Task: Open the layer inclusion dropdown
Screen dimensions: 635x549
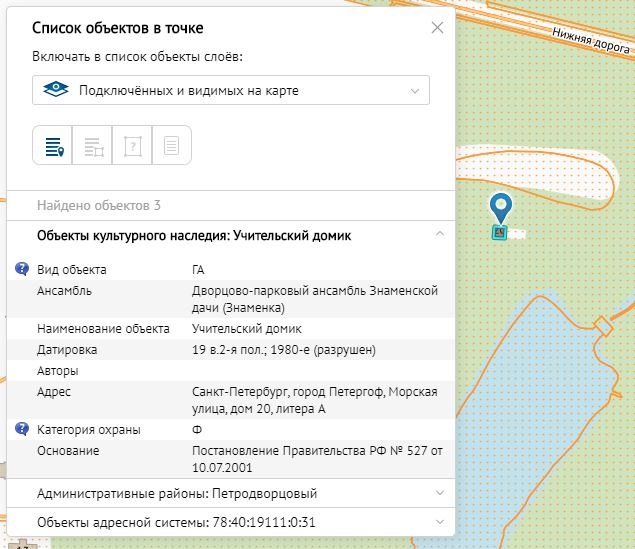Action: click(x=231, y=91)
